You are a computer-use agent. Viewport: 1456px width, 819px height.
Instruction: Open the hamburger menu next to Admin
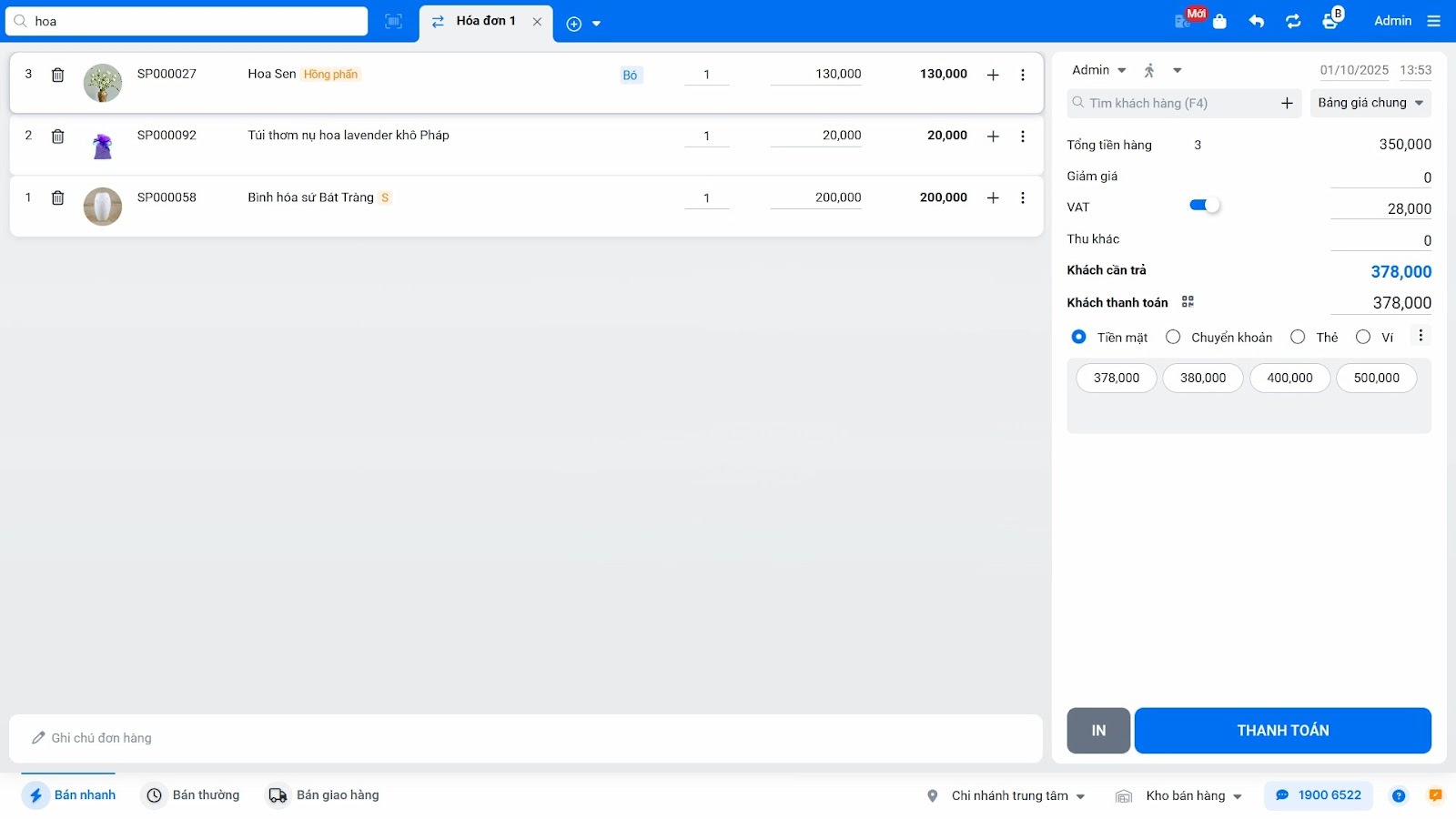coord(1434,21)
